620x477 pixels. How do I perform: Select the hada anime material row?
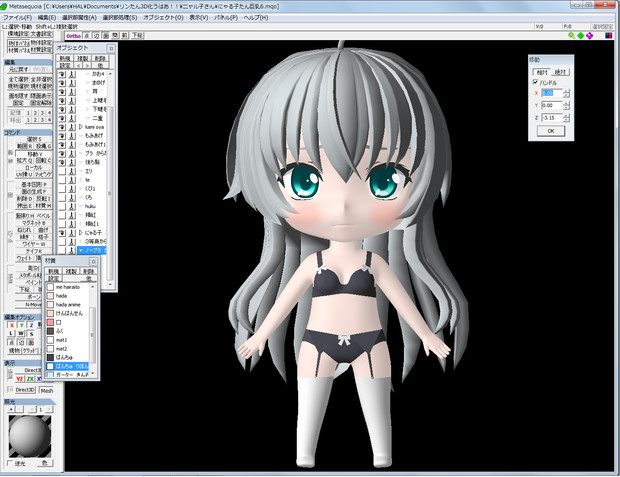pos(68,305)
